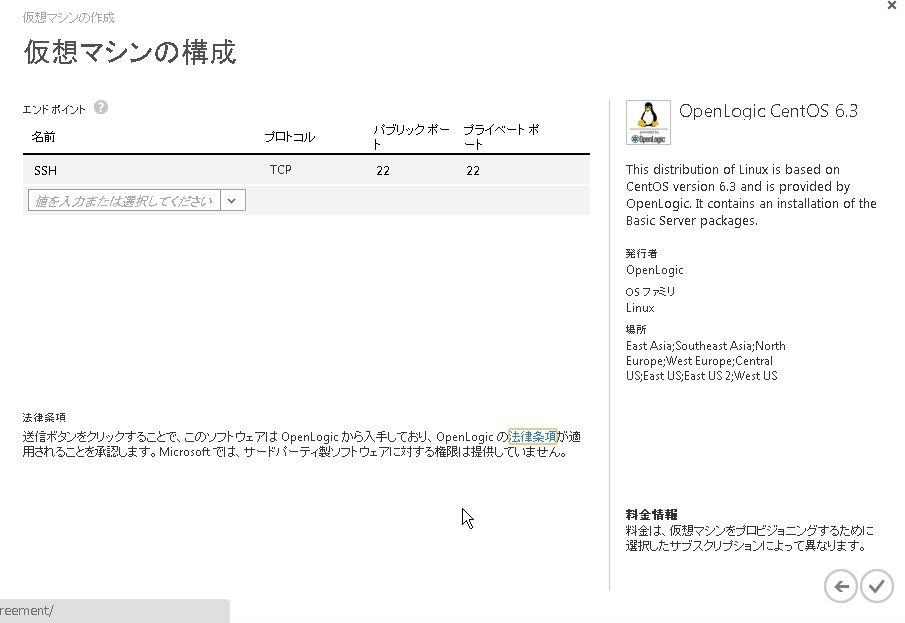This screenshot has width=905, height=623.
Task: Click the 仮想マシンの作成 breadcrumb text
Action: click(69, 17)
